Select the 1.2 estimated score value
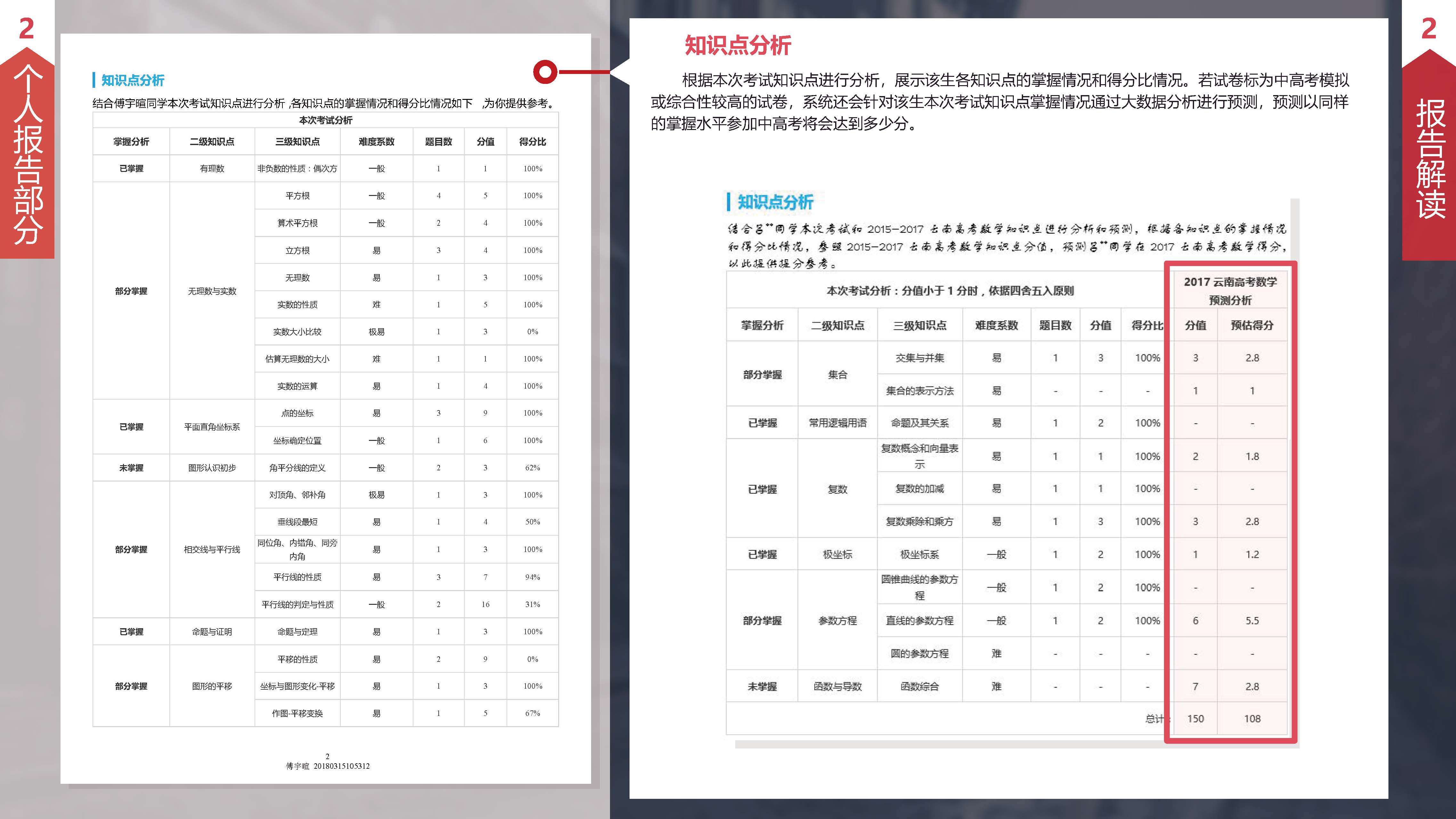 [x=1252, y=555]
